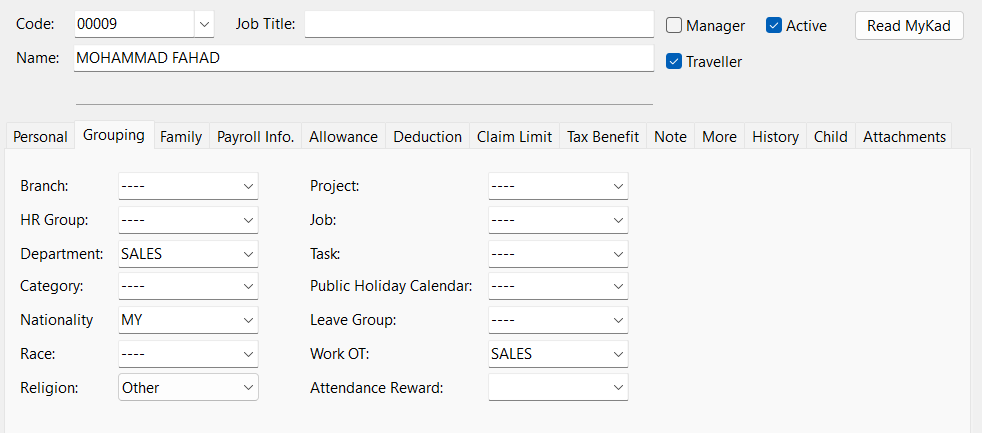Click the Read MyKad button

(x=909, y=26)
